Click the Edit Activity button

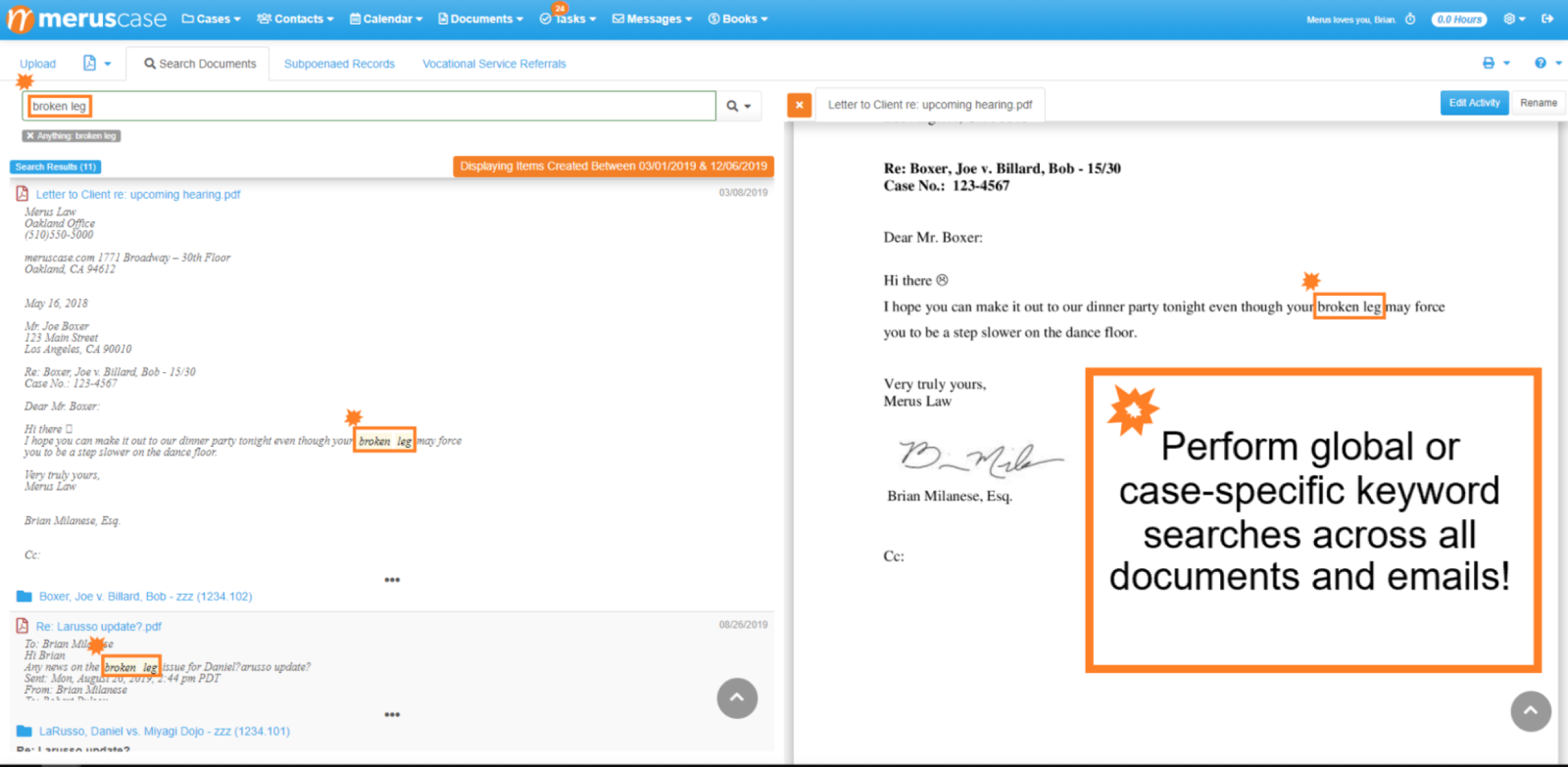pyautogui.click(x=1474, y=102)
